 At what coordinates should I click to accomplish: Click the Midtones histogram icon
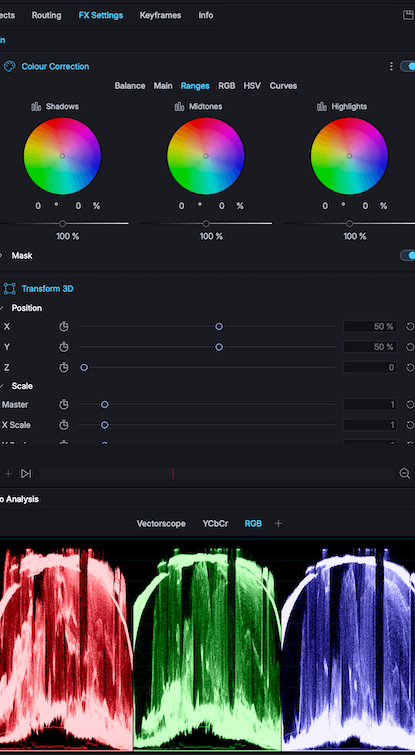pos(180,106)
